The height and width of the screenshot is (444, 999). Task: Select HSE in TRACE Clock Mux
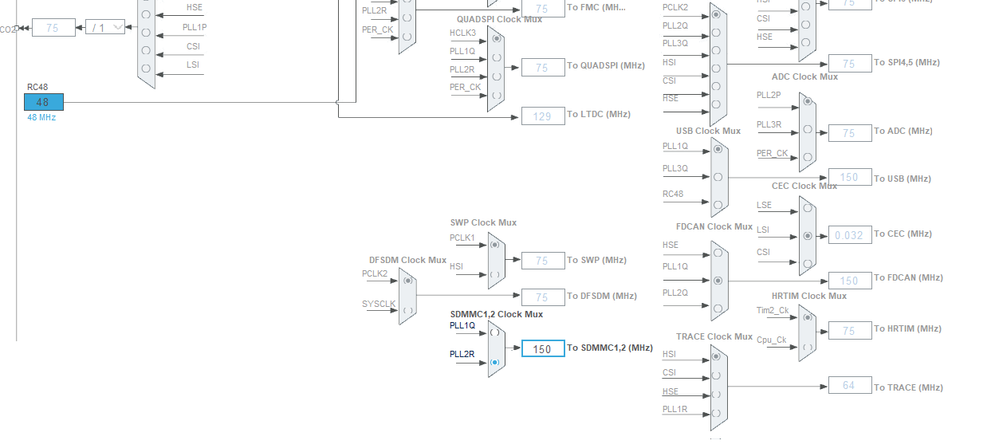[x=718, y=394]
